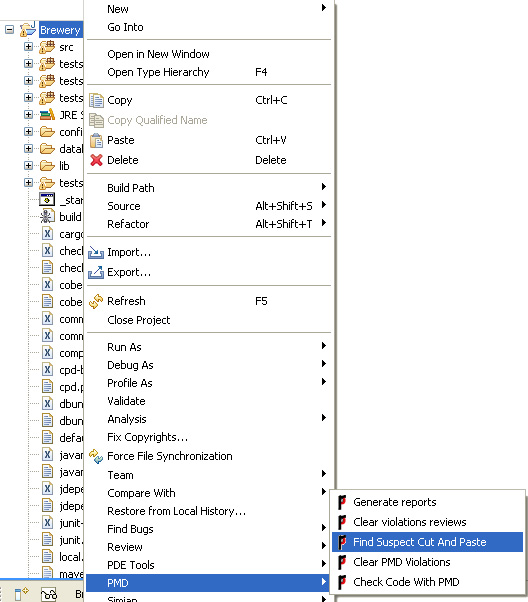Collapse the Brewery project tree node

(10, 30)
